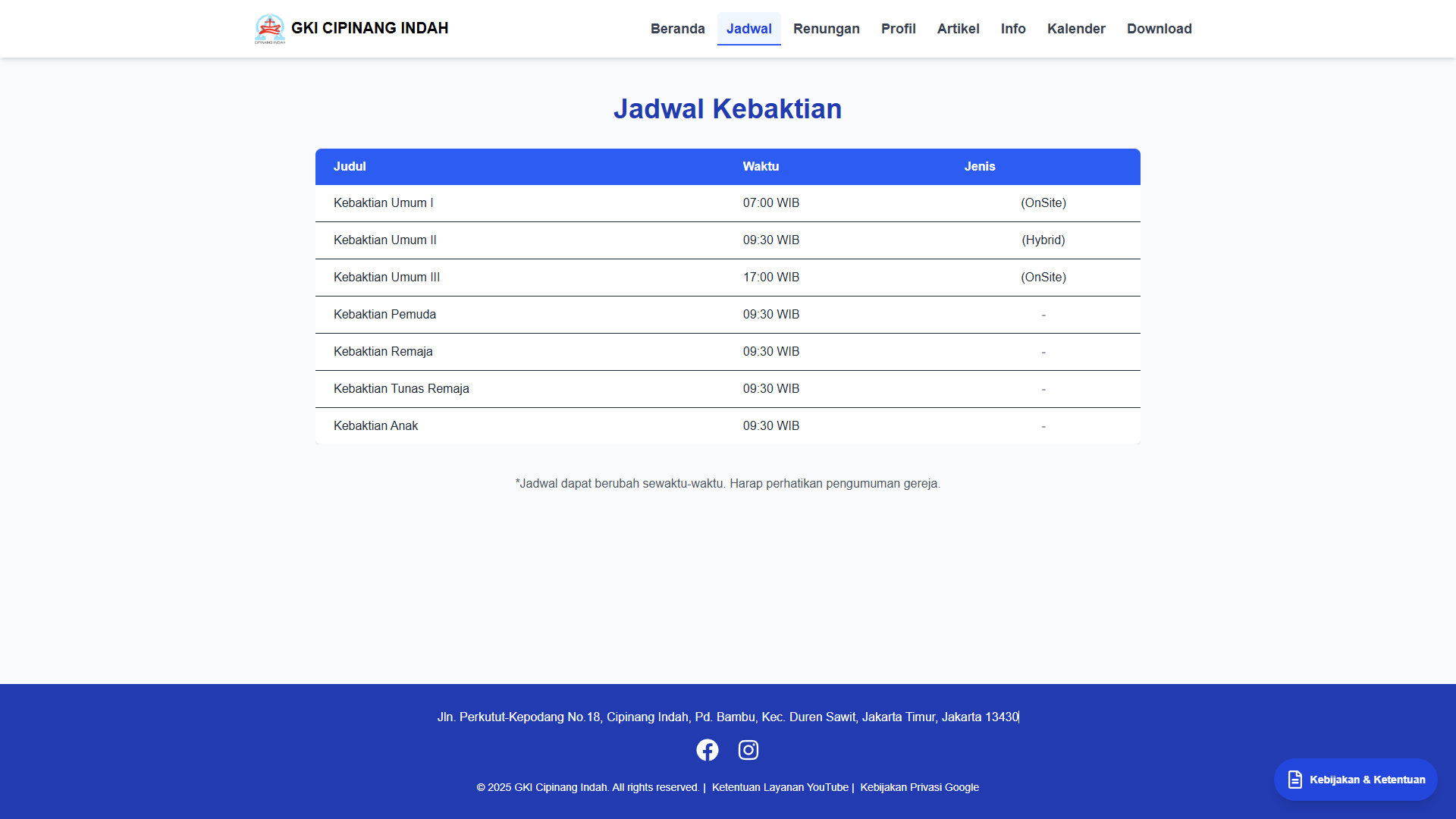Click the Info navigation item
Image resolution: width=1456 pixels, height=819 pixels.
(1012, 29)
